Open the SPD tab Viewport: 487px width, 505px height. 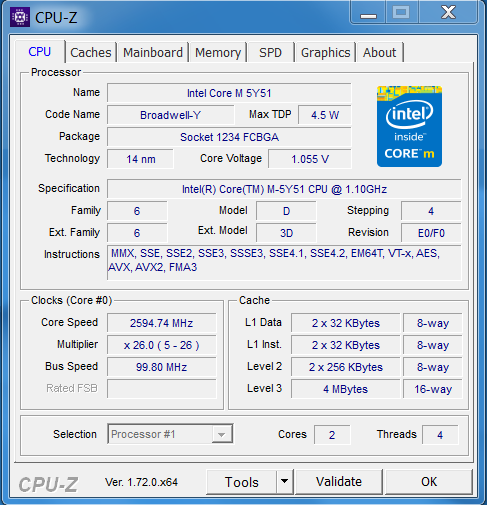(x=271, y=52)
